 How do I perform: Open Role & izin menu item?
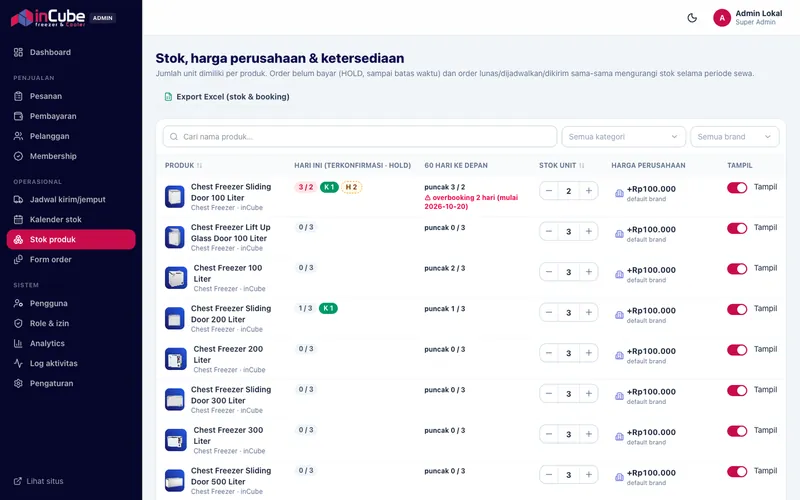(71, 323)
